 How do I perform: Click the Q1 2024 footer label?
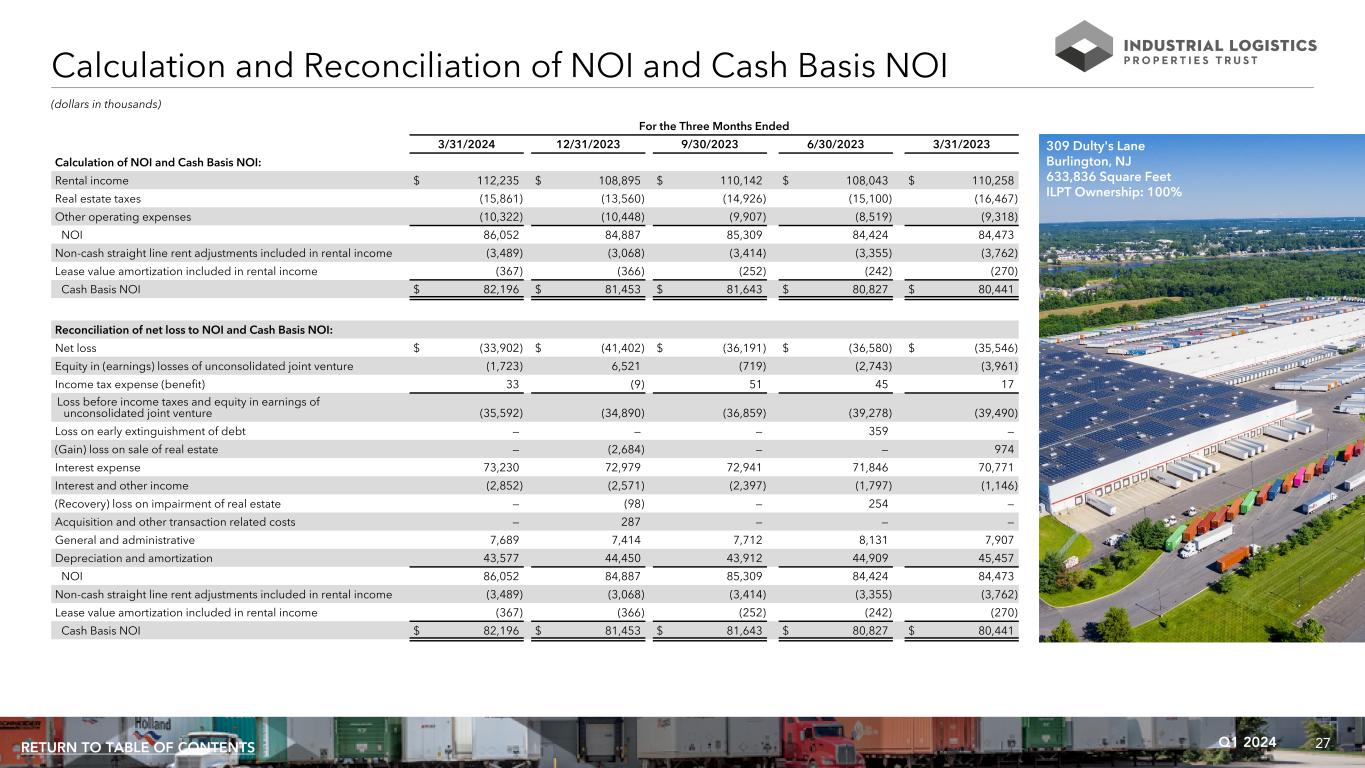pos(1250,744)
